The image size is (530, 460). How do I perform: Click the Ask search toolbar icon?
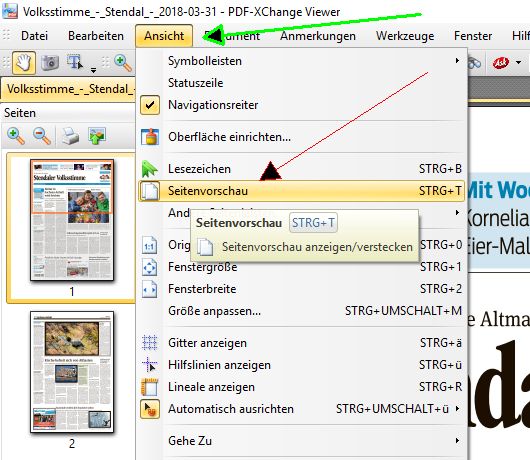coord(501,63)
